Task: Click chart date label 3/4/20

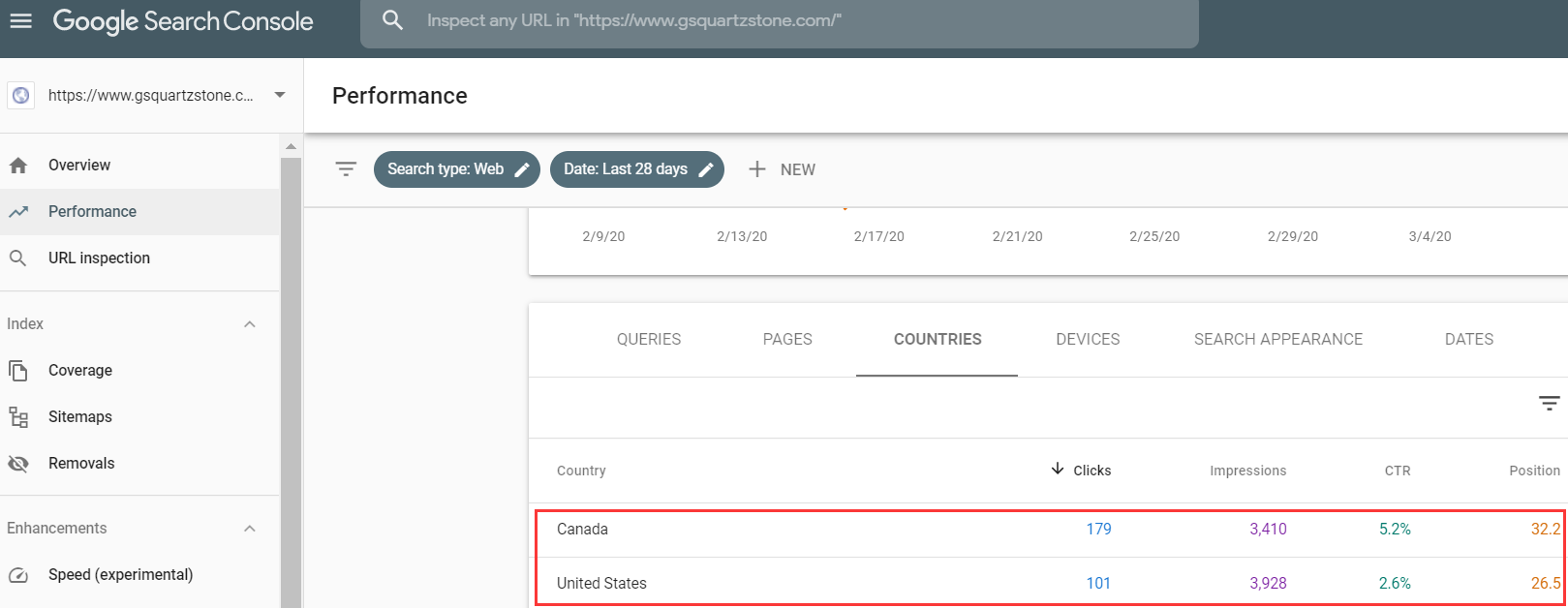Action: (x=1430, y=236)
